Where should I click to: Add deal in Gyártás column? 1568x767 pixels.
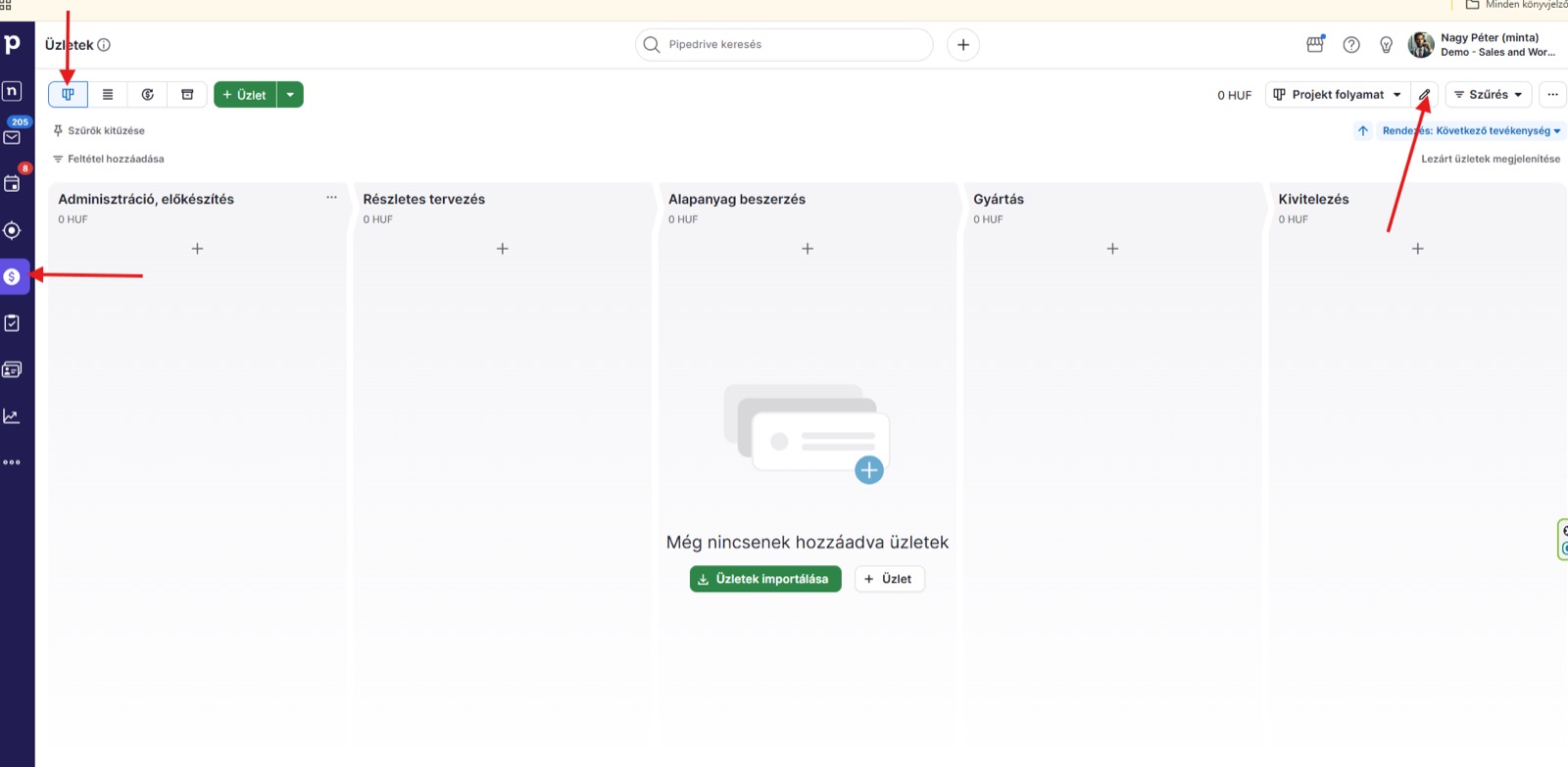click(x=1112, y=249)
